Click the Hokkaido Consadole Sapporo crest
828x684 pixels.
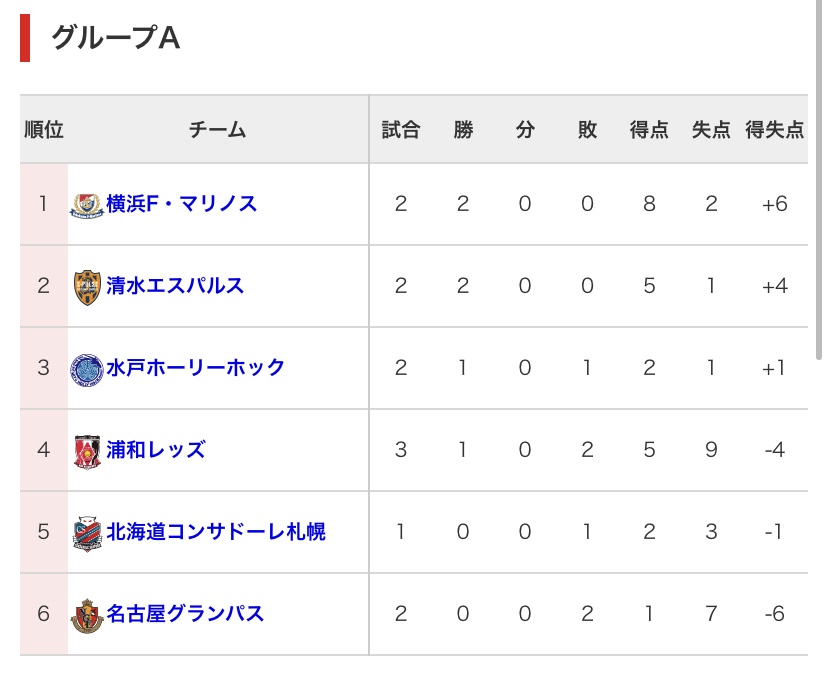[x=87, y=533]
